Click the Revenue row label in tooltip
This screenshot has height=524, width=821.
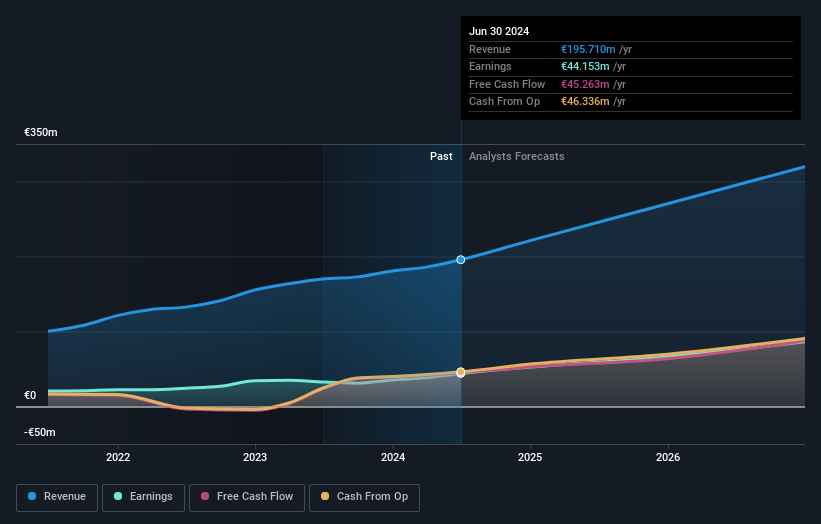click(x=490, y=49)
